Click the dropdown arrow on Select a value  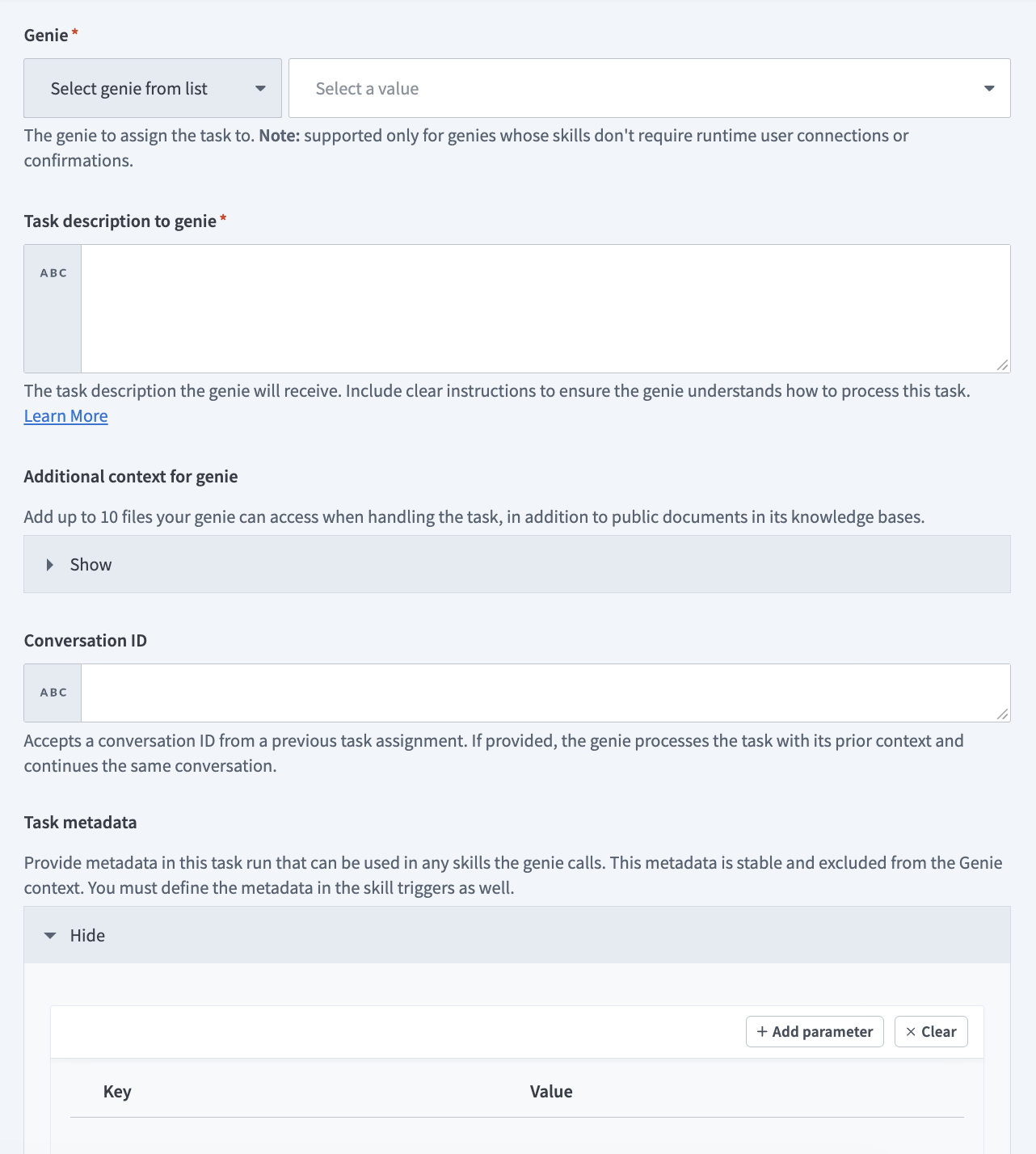coord(989,88)
